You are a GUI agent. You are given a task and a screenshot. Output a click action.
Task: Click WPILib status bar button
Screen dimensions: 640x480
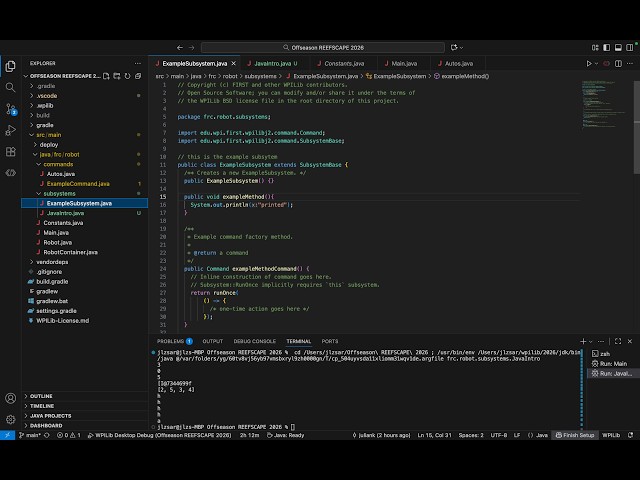[611, 435]
